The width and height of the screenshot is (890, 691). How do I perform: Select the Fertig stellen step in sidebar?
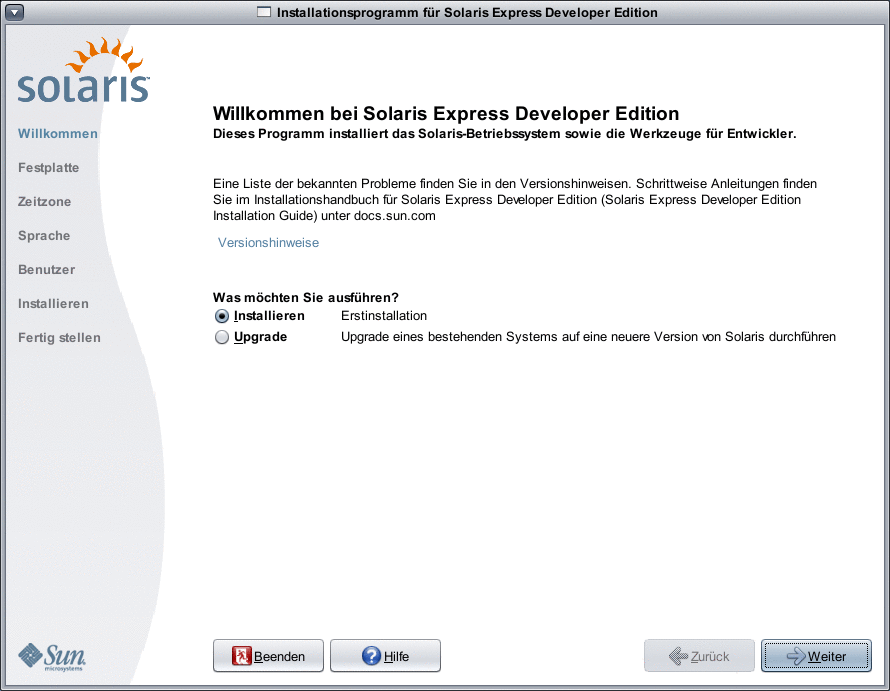[59, 338]
